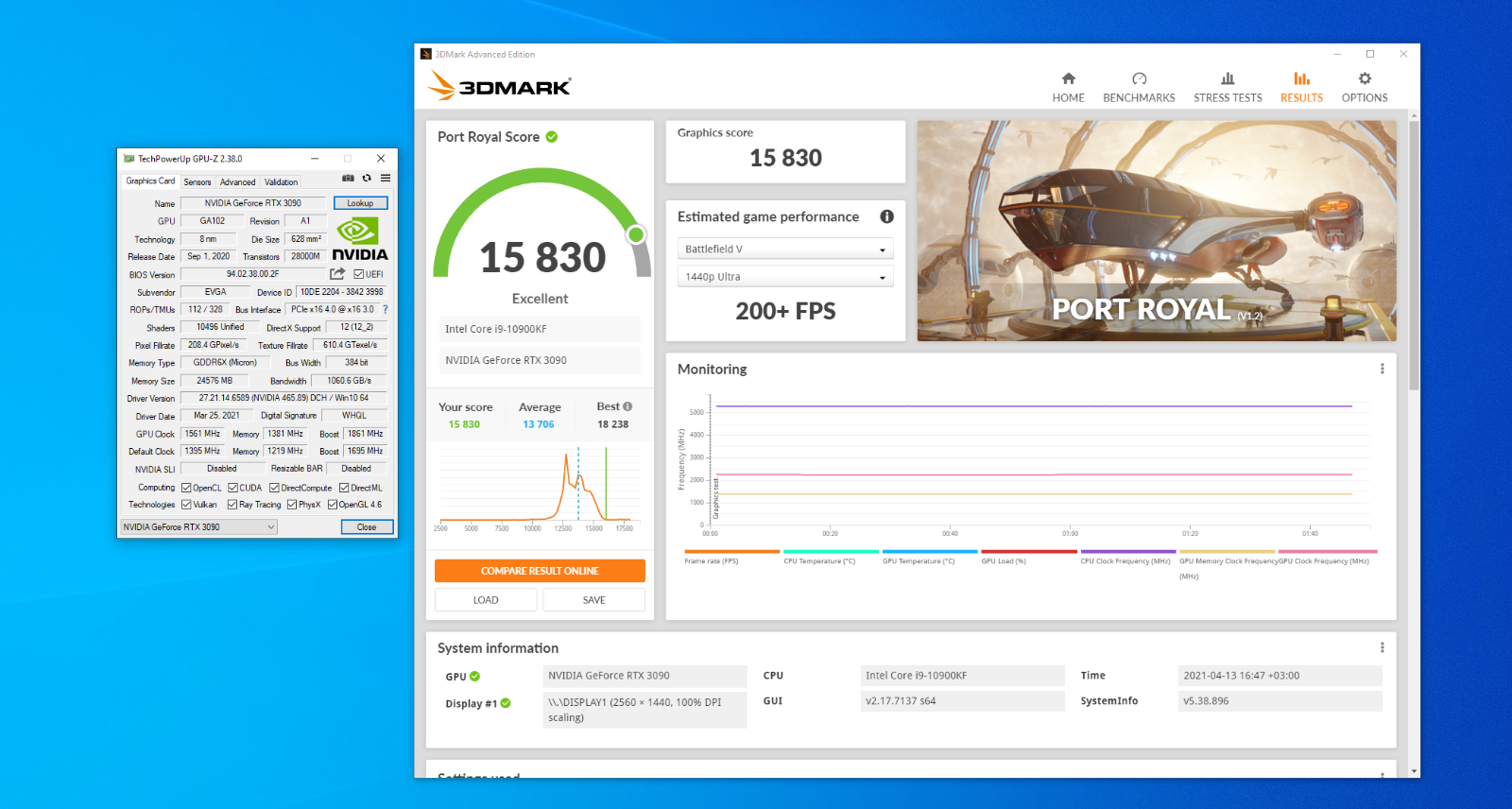This screenshot has height=809, width=1512.
Task: Click the NVIDIA logo in GPU-Z
Action: point(359,239)
